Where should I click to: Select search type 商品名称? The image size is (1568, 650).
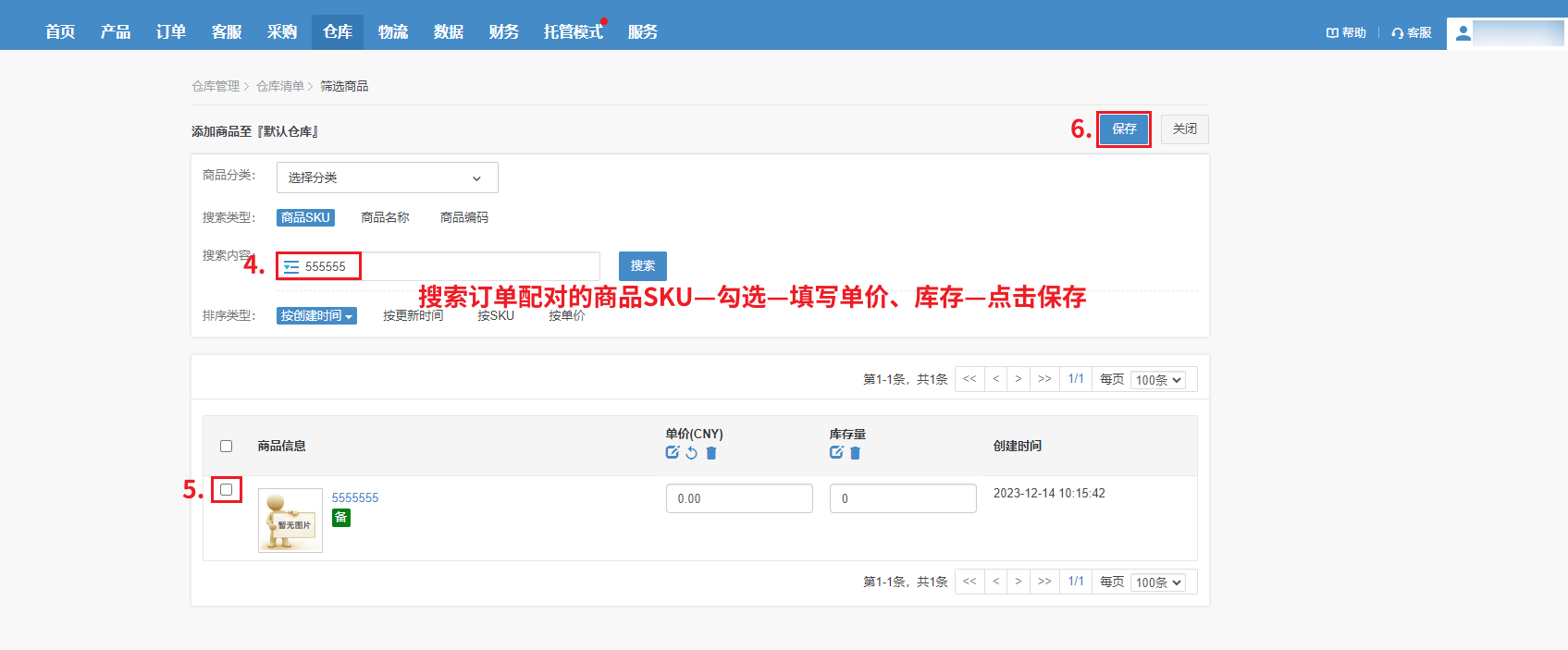click(x=385, y=217)
